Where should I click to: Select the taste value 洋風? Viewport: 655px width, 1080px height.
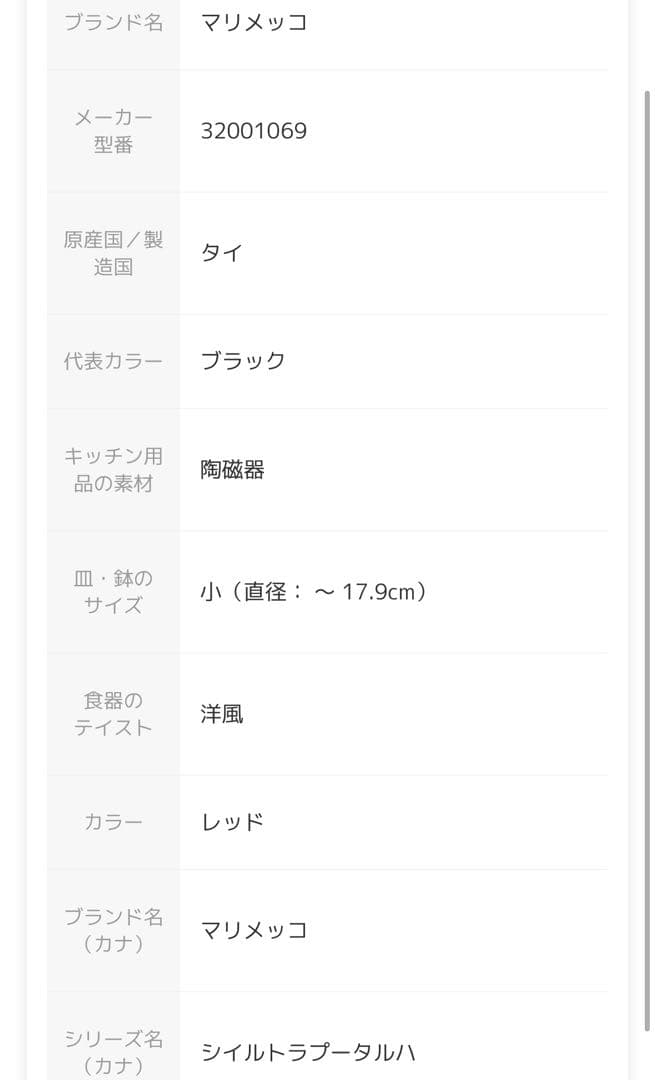pos(222,714)
